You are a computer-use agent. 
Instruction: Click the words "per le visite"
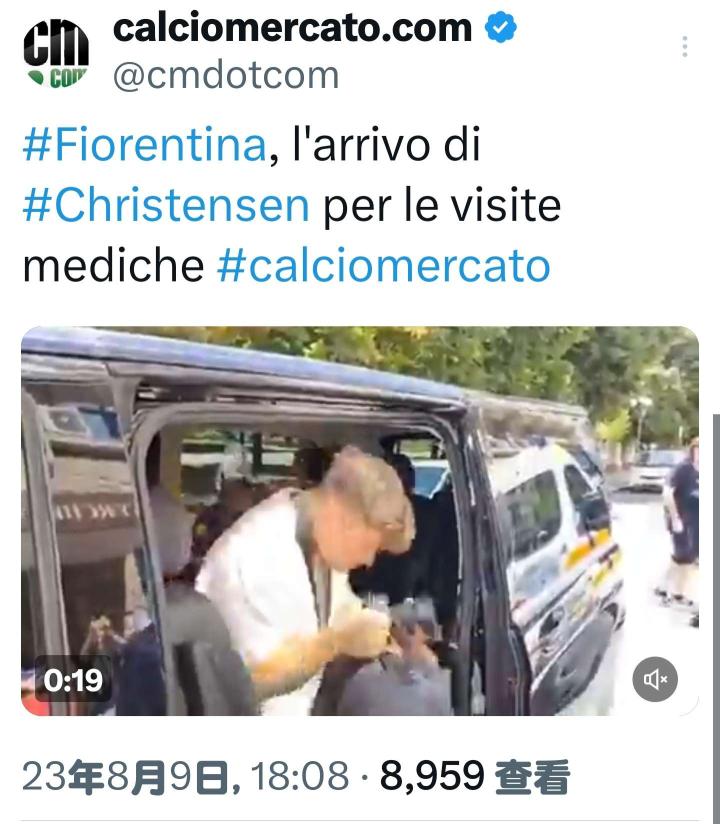(441, 205)
